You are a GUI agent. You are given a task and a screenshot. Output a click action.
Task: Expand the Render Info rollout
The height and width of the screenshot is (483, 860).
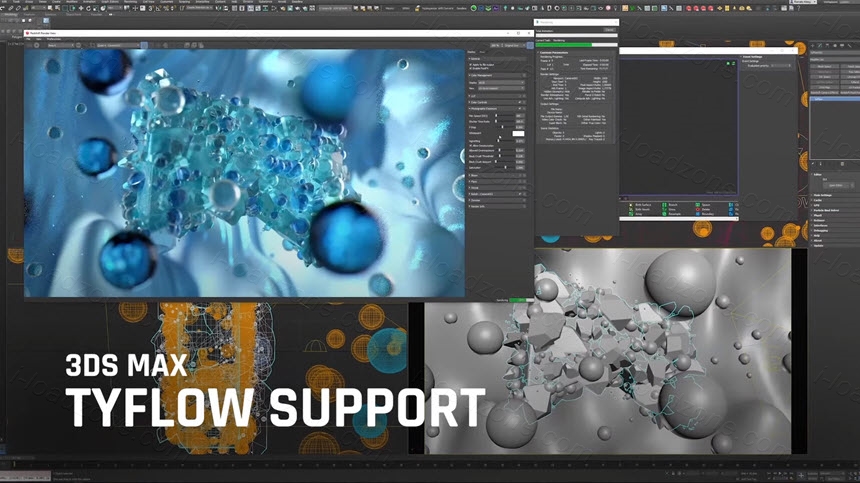click(x=497, y=206)
